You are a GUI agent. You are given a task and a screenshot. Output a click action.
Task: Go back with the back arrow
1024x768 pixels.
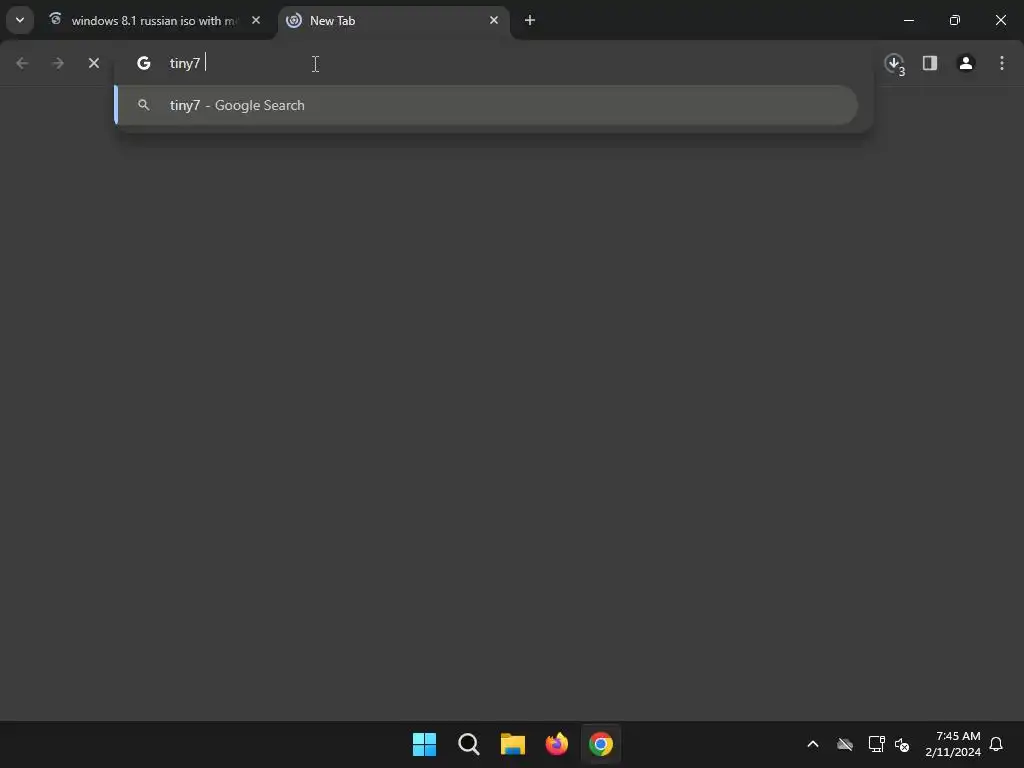point(22,63)
